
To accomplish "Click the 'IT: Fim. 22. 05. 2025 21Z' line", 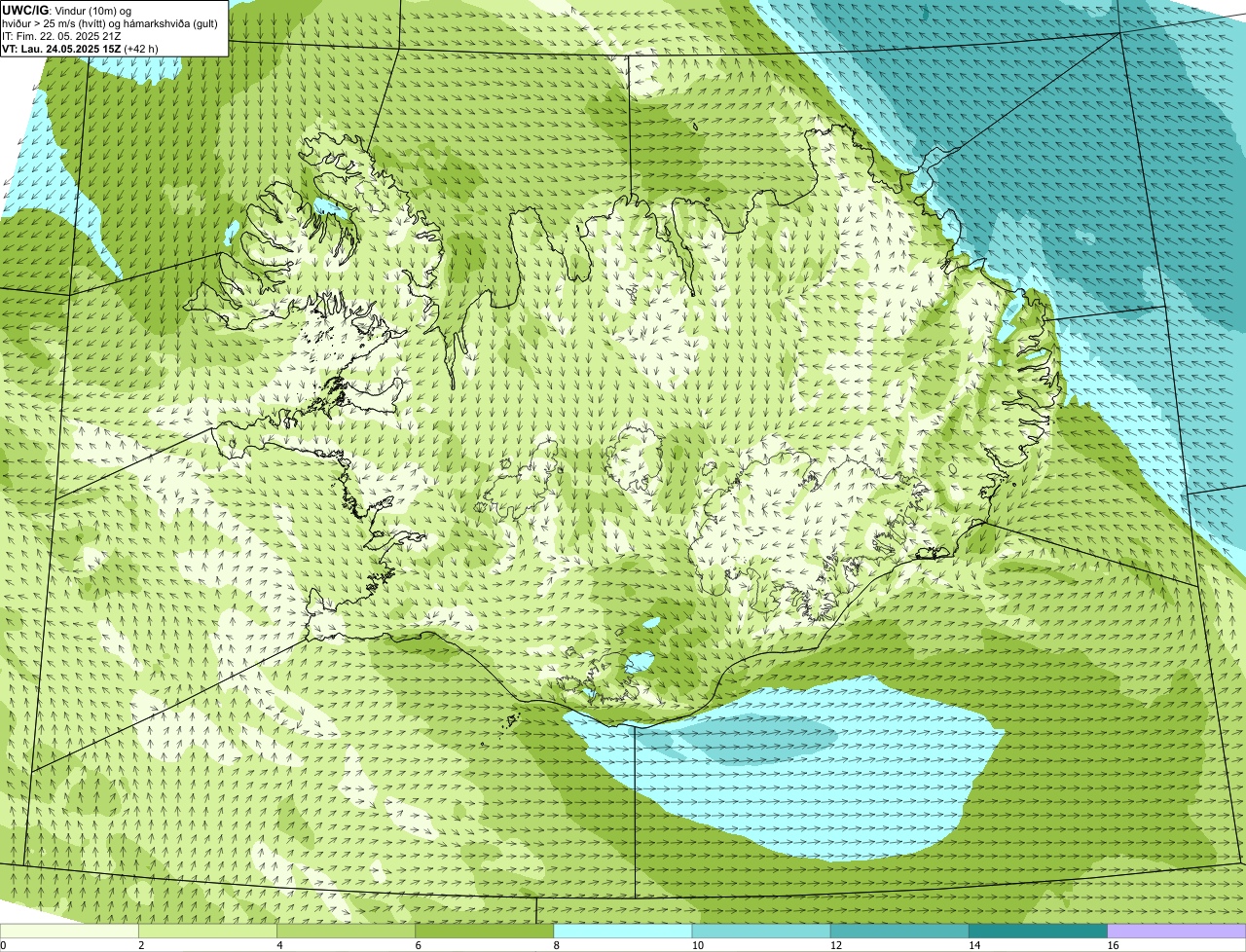I will [x=61, y=36].
